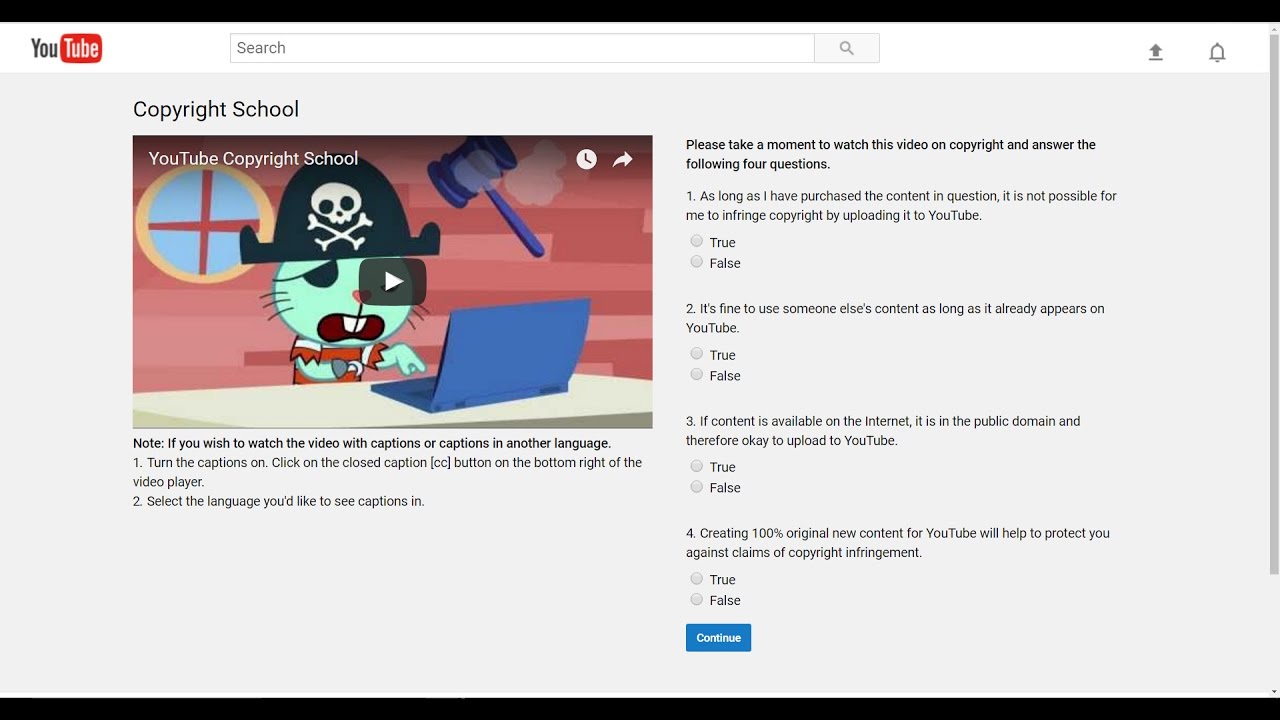
Task: Select False for question 4
Action: point(697,599)
